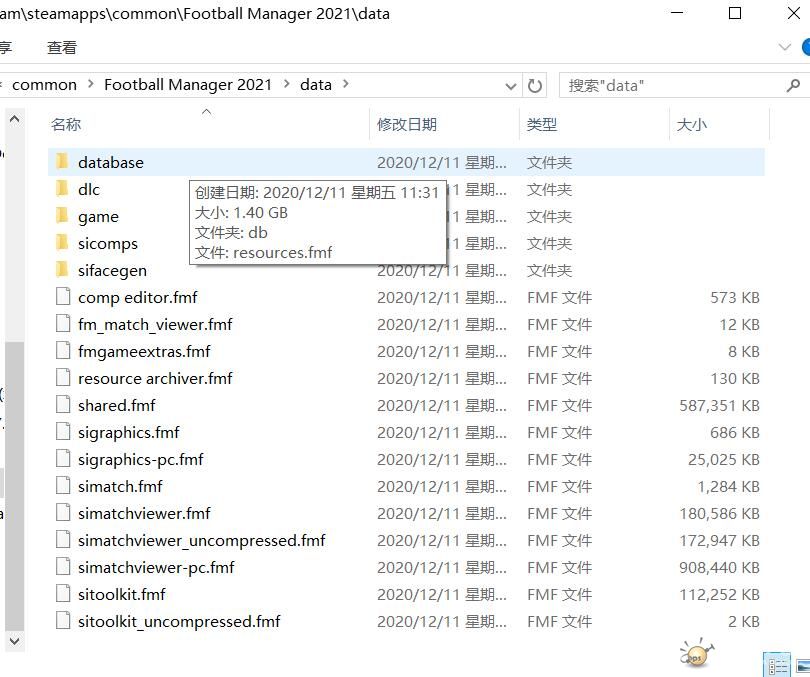This screenshot has height=677, width=810.
Task: Open the game folder icon
Action: click(63, 216)
